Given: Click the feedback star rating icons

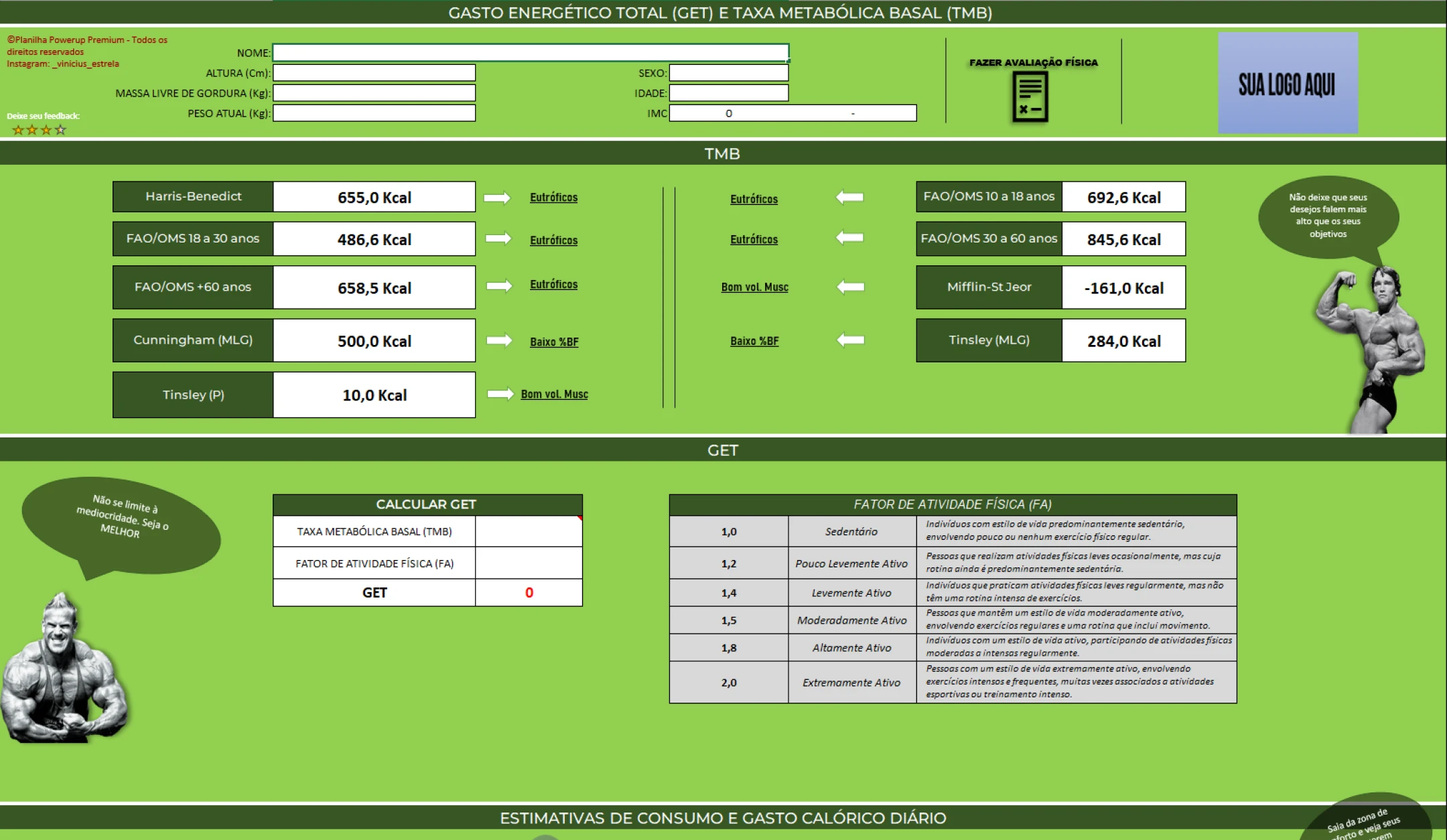Looking at the screenshot, I should [40, 130].
